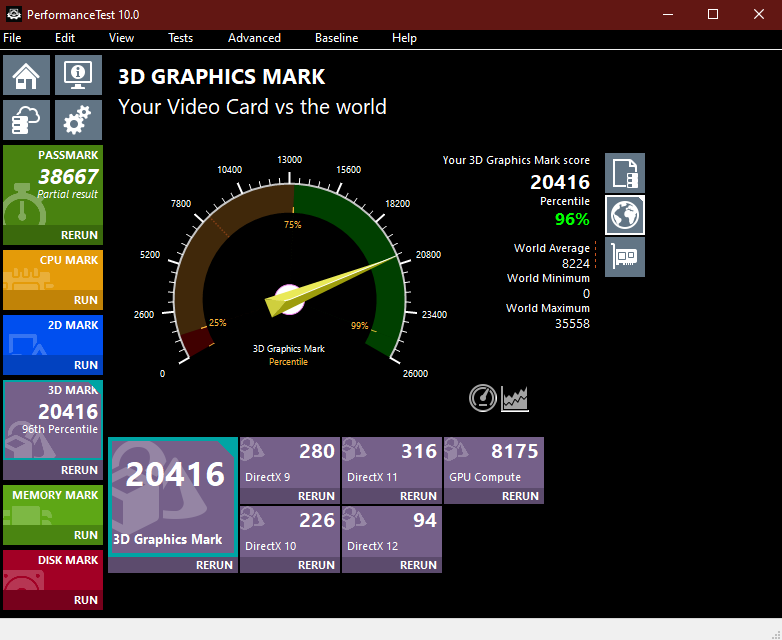Click the 96% percentile value
Screen dimensions: 782x640
tap(572, 219)
